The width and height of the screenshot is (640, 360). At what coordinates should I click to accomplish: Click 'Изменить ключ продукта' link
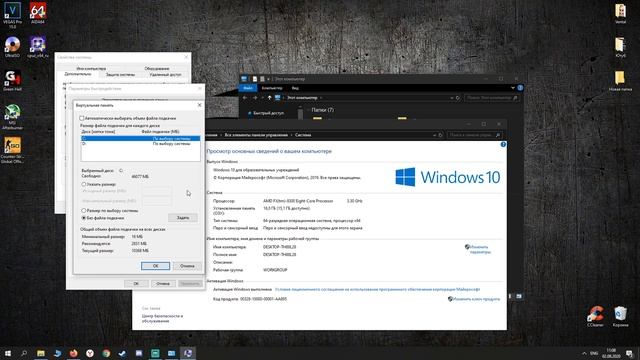(476, 299)
